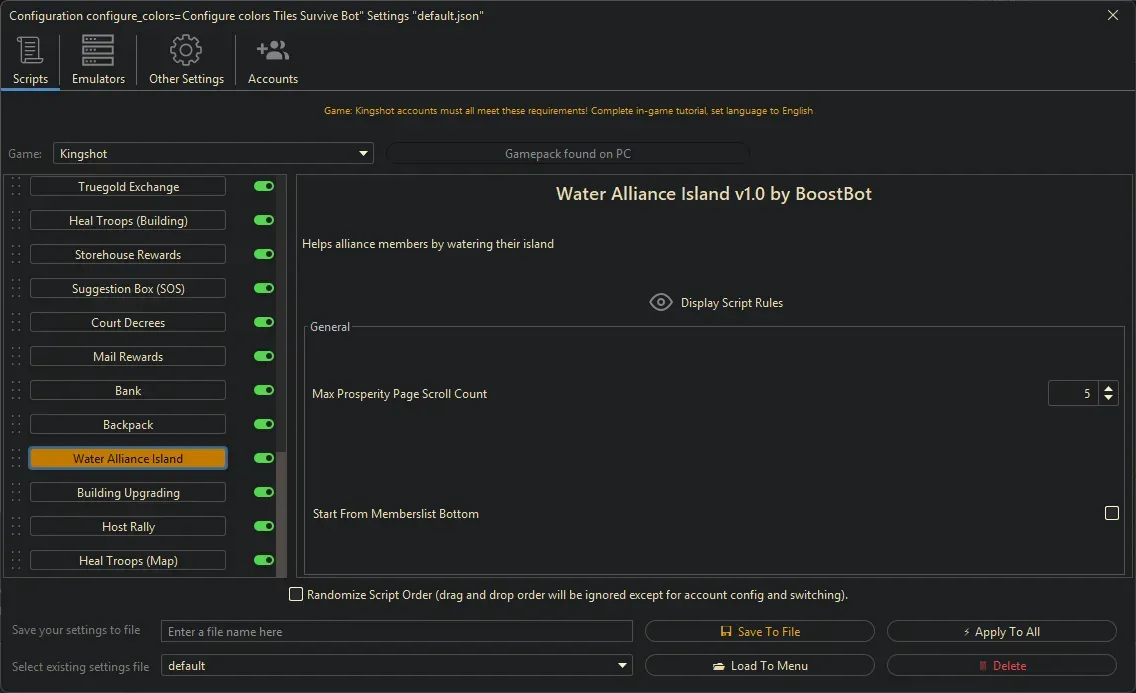Open the Scripts tab icon

point(30,50)
